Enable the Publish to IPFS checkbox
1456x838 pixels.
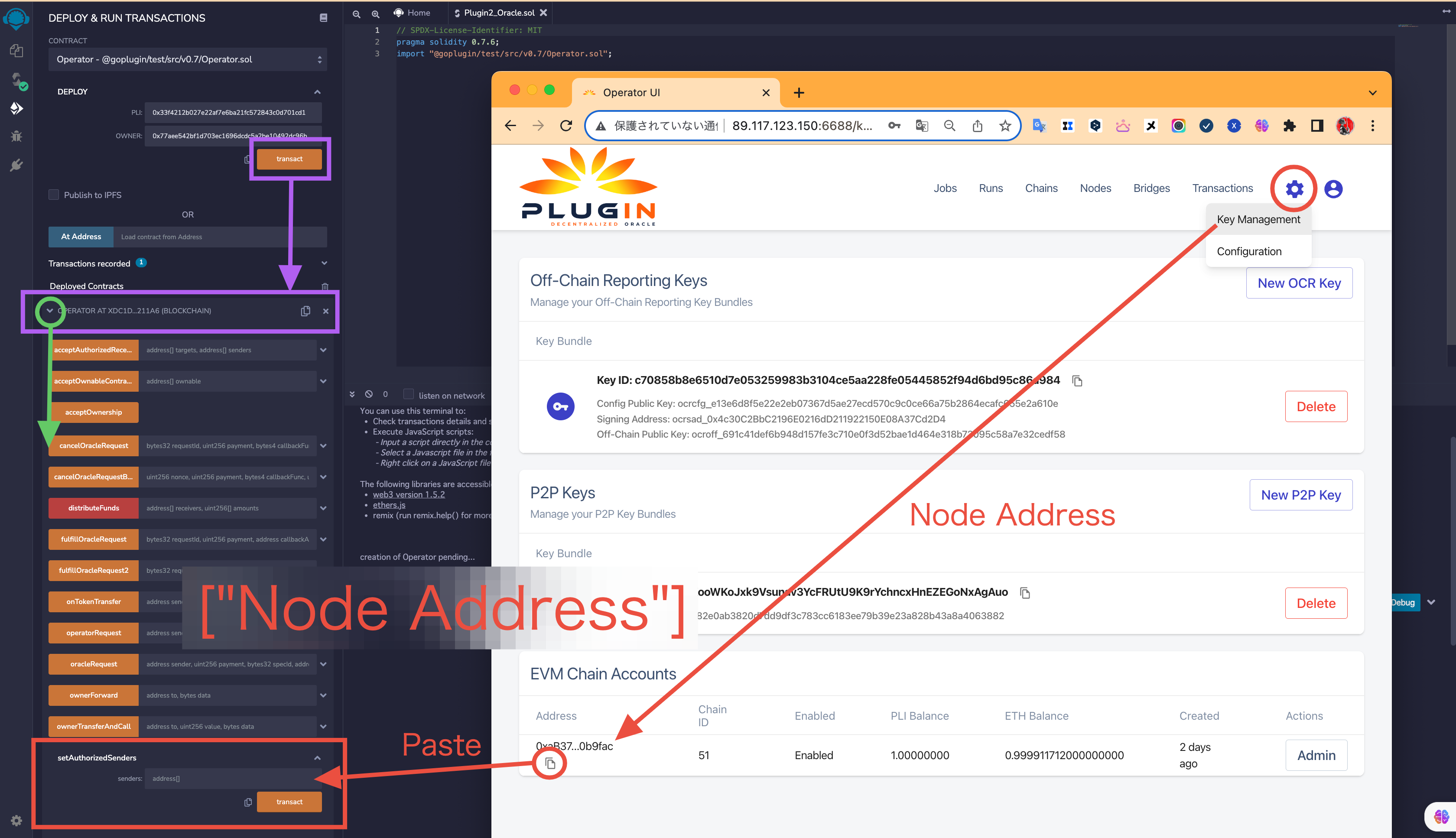click(x=54, y=195)
